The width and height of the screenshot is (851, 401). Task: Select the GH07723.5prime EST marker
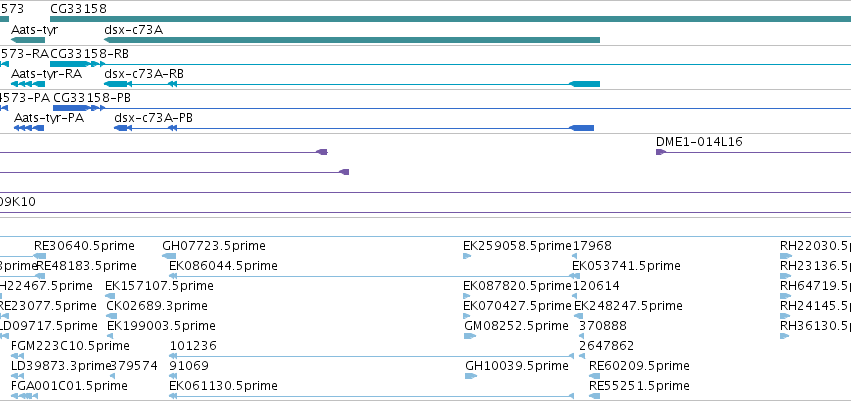169,256
